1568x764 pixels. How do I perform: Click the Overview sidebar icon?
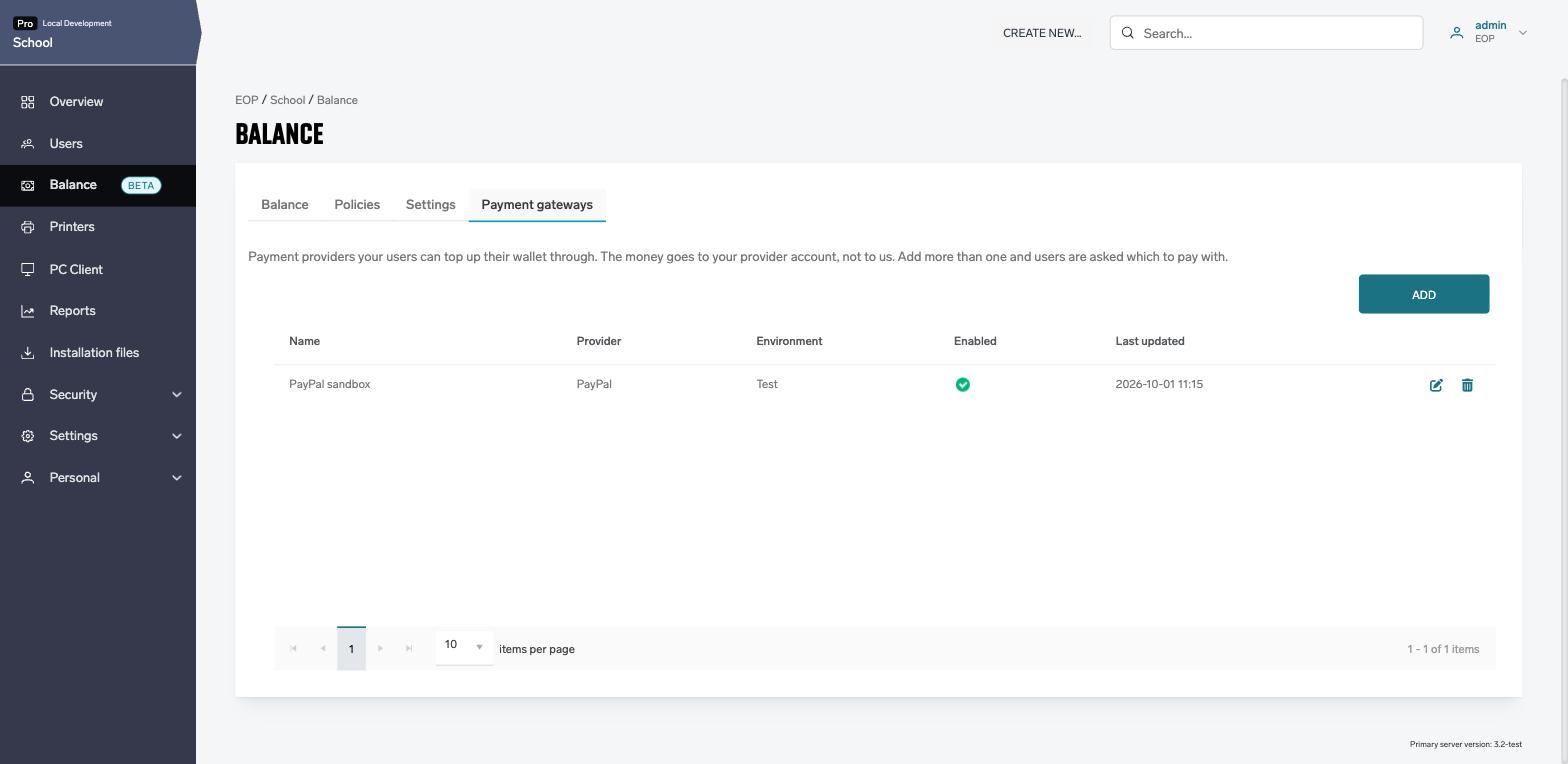[28, 102]
